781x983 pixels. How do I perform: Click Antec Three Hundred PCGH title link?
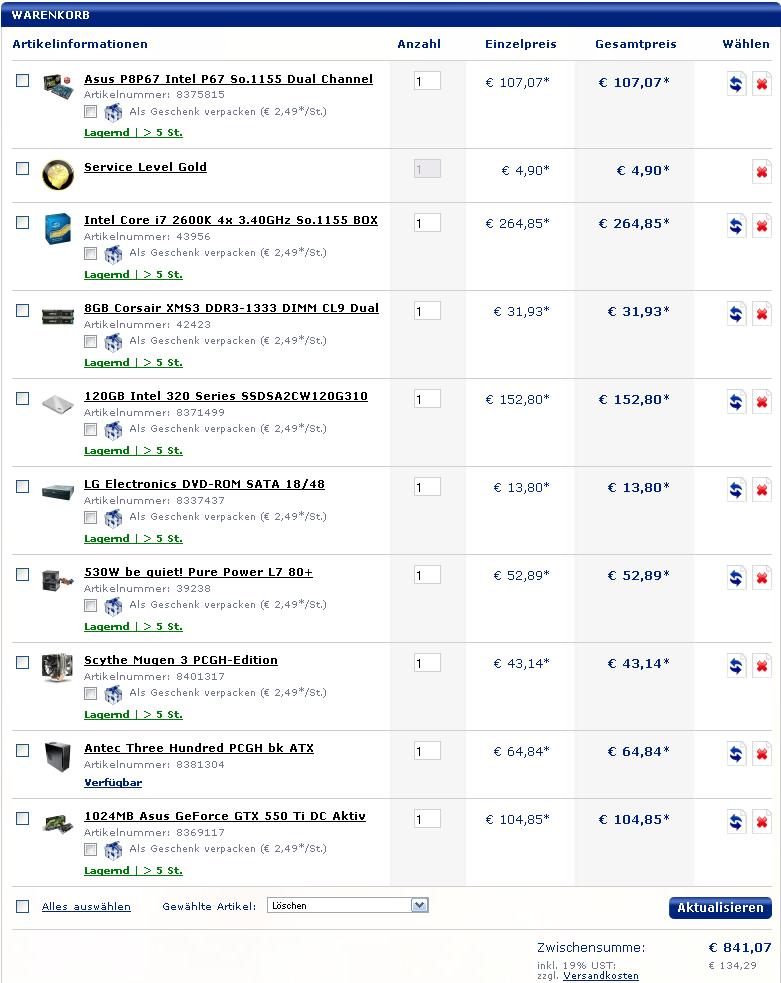click(199, 748)
